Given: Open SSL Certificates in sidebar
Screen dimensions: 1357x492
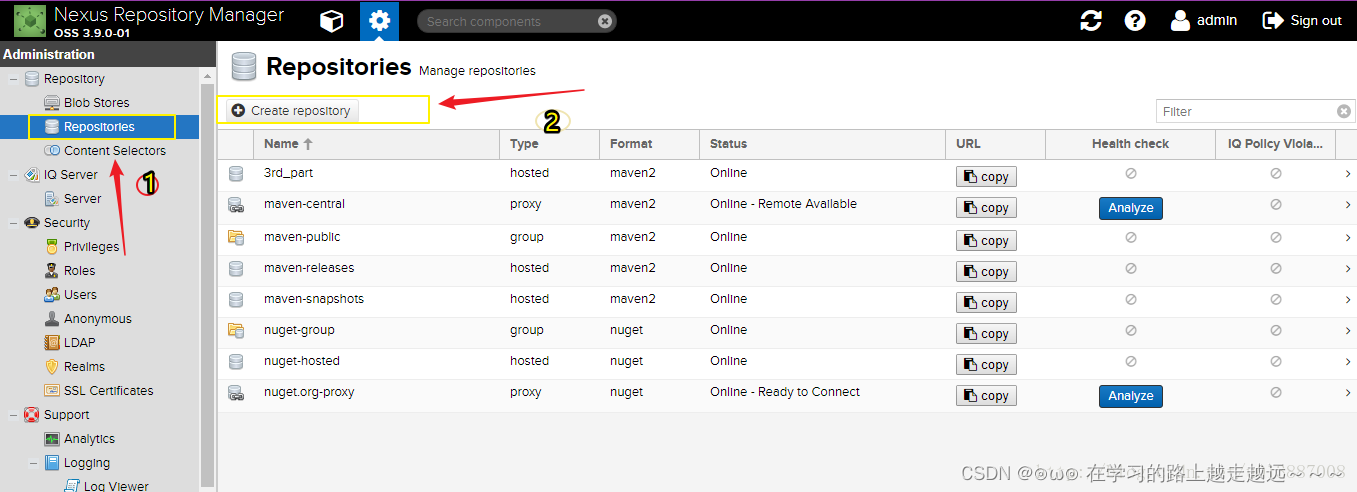Looking at the screenshot, I should coord(108,391).
